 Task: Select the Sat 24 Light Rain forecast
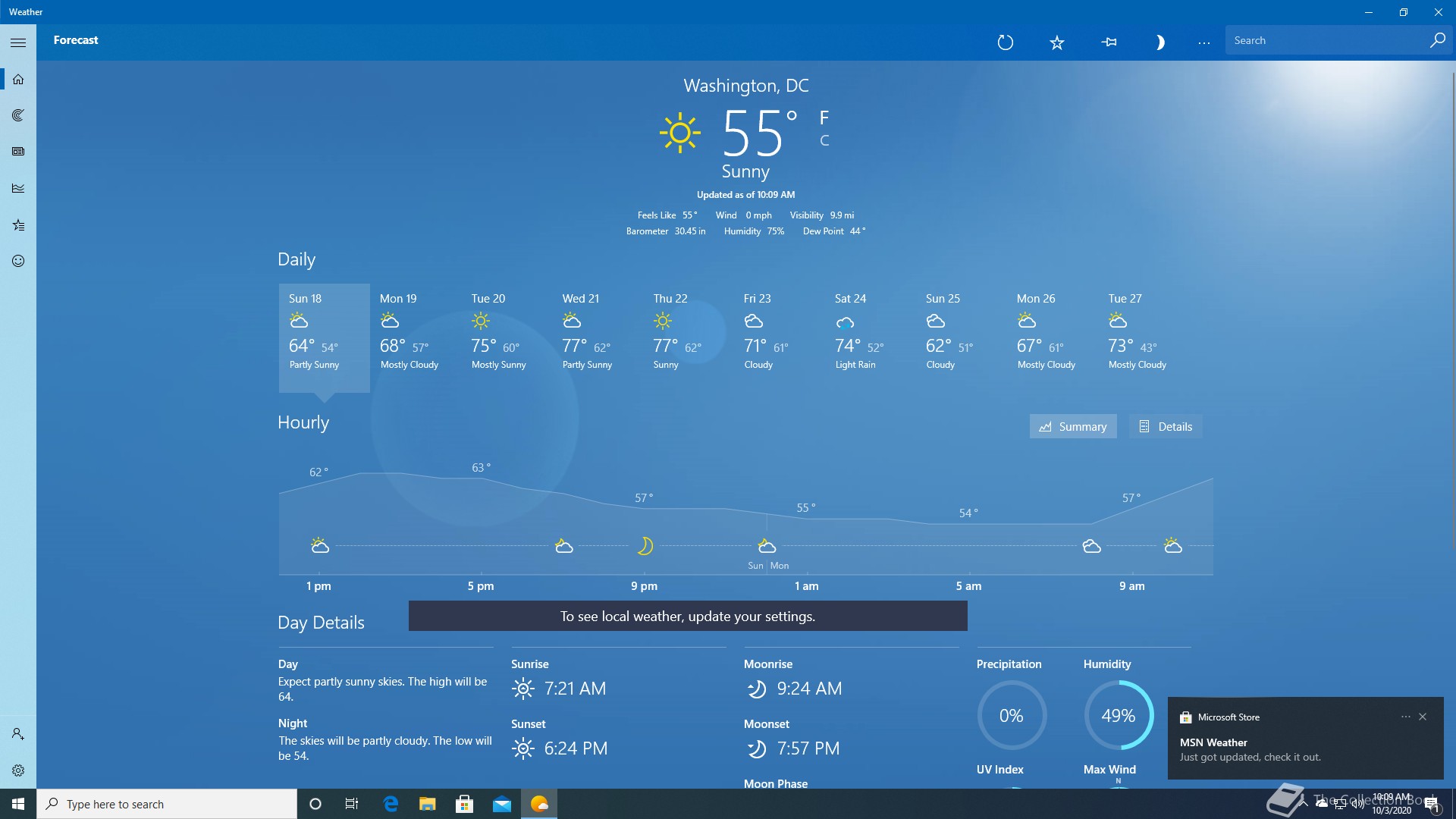[x=871, y=337]
